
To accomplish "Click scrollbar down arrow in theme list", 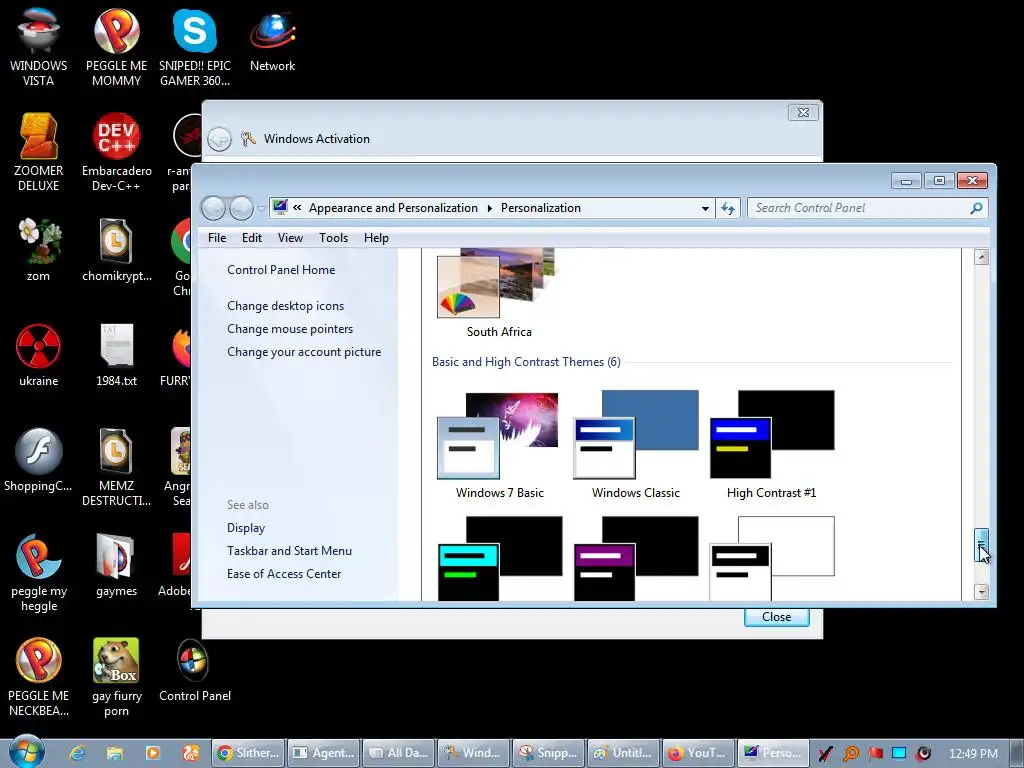I will [x=981, y=592].
